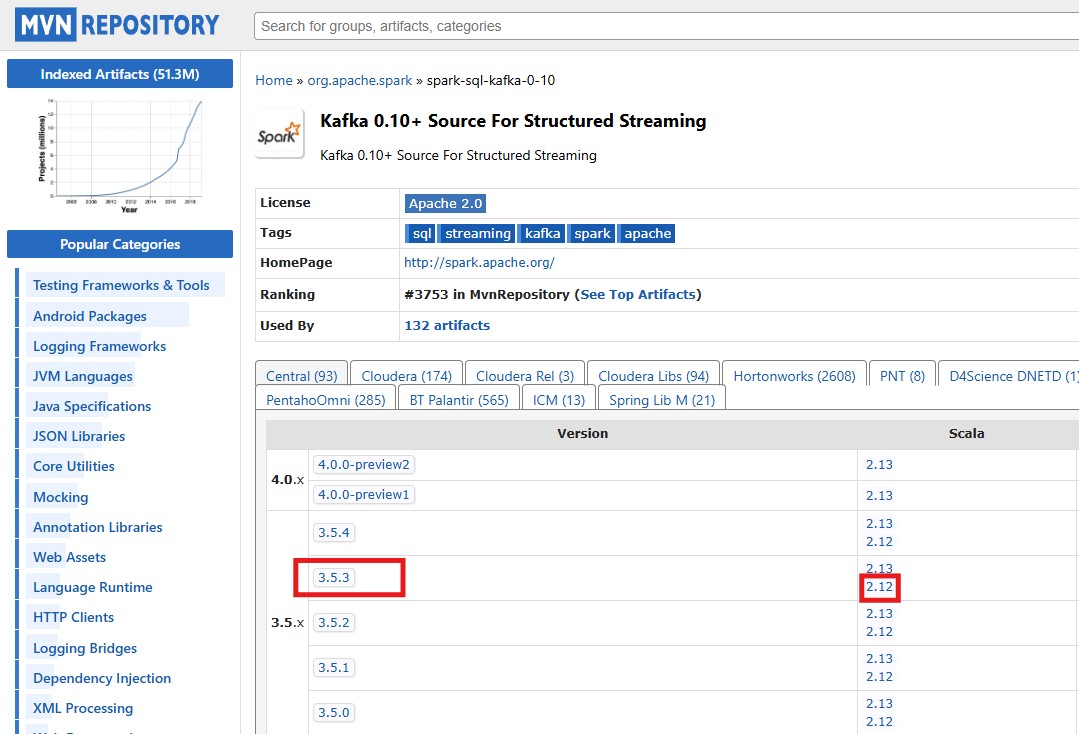This screenshot has width=1079, height=734.
Task: Click the projects growth chart thumbnail
Action: pyautogui.click(x=120, y=155)
